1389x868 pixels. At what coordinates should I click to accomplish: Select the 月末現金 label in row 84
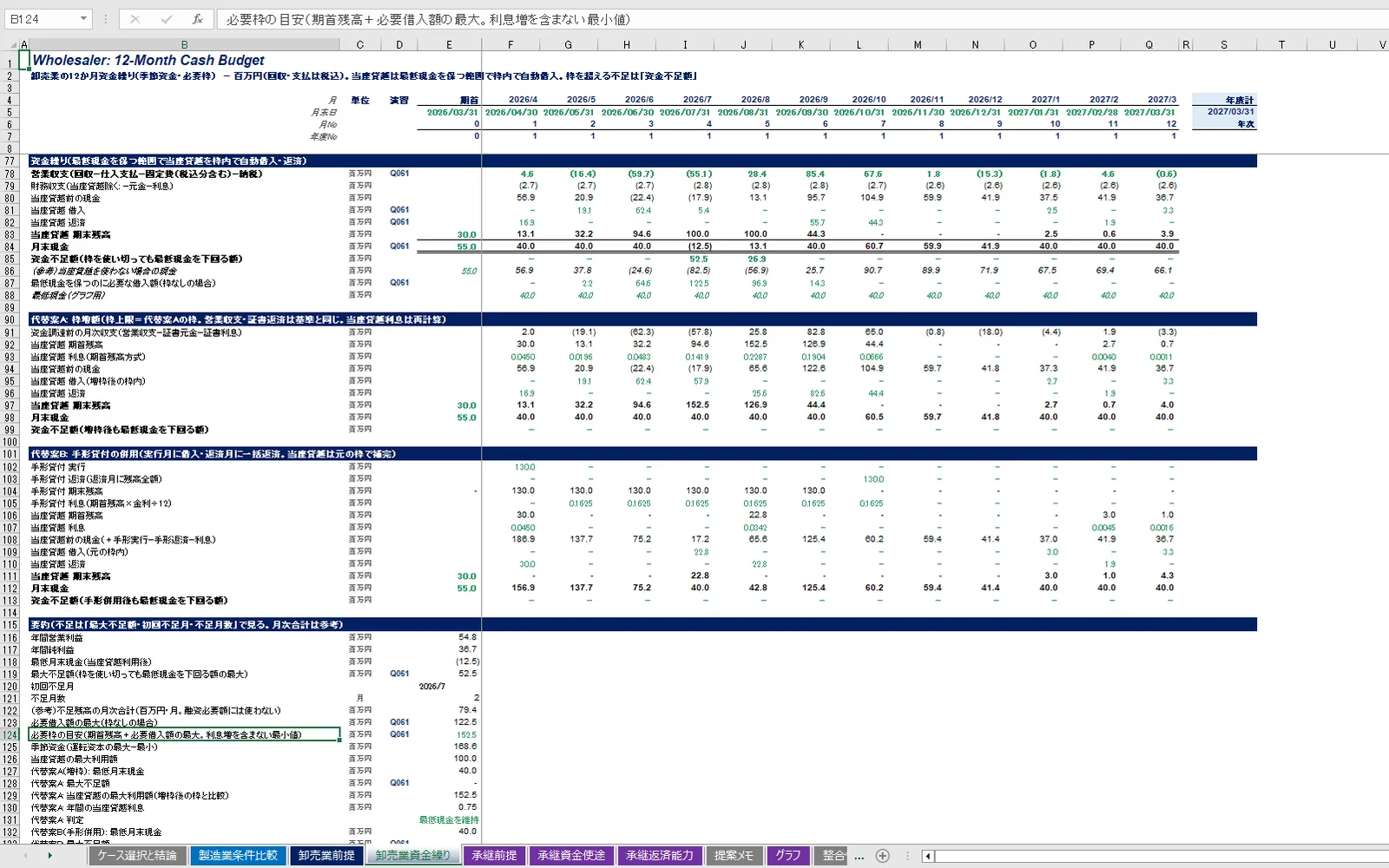point(49,247)
